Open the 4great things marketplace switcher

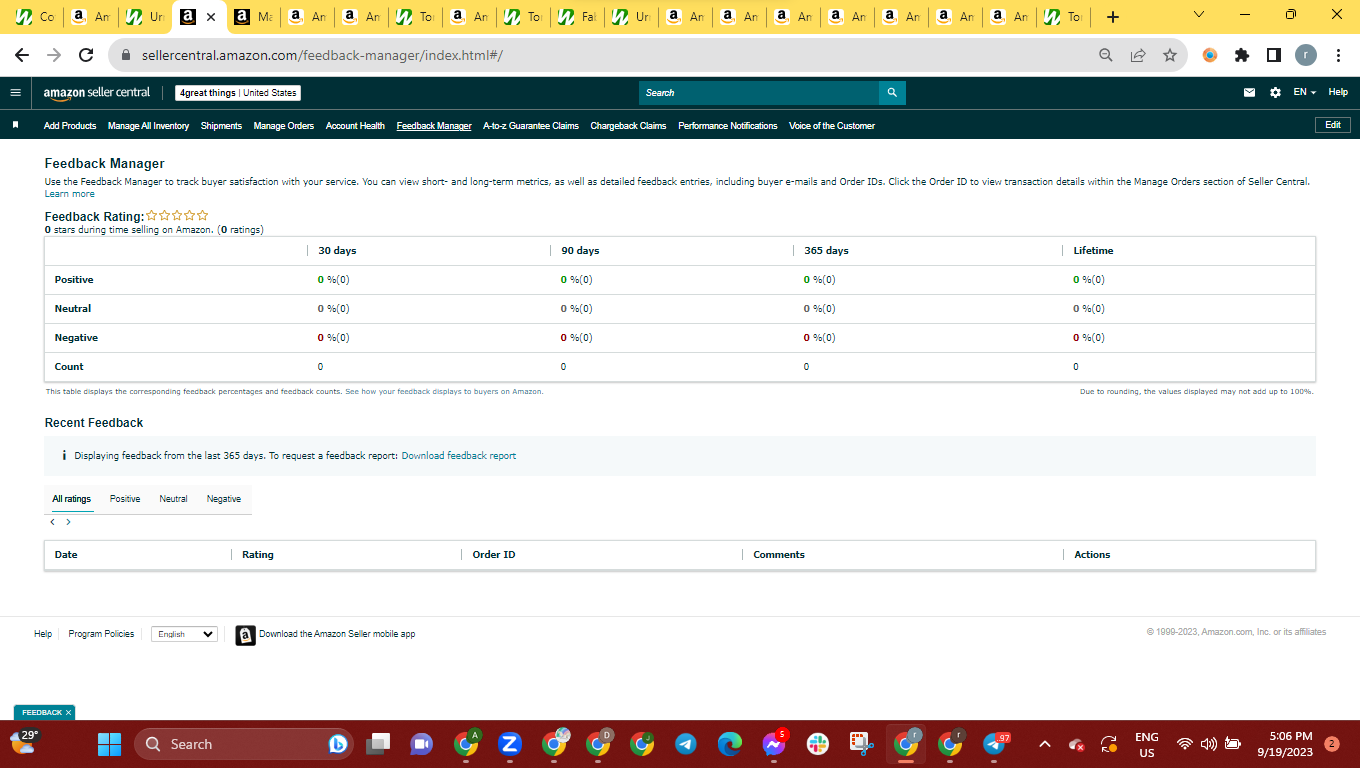click(x=238, y=93)
